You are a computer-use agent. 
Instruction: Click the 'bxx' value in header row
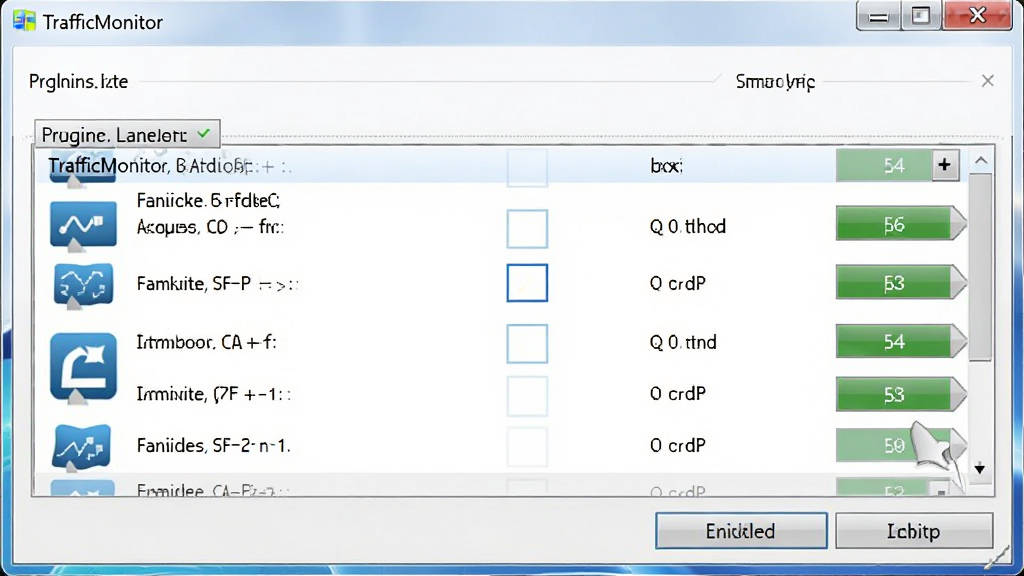pyautogui.click(x=666, y=166)
